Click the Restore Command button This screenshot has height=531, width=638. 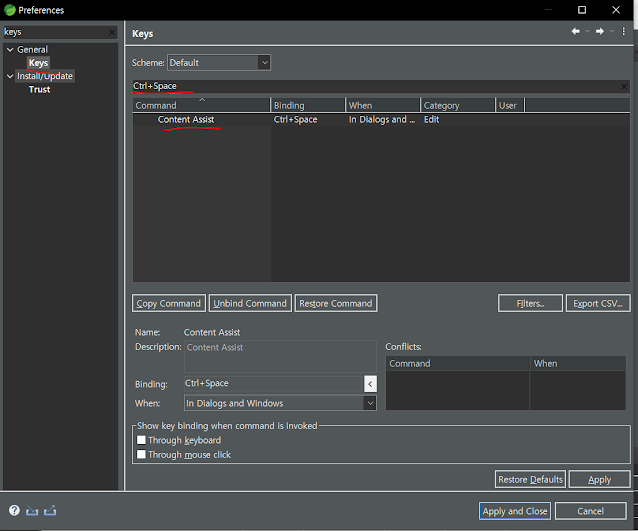[x=336, y=303]
